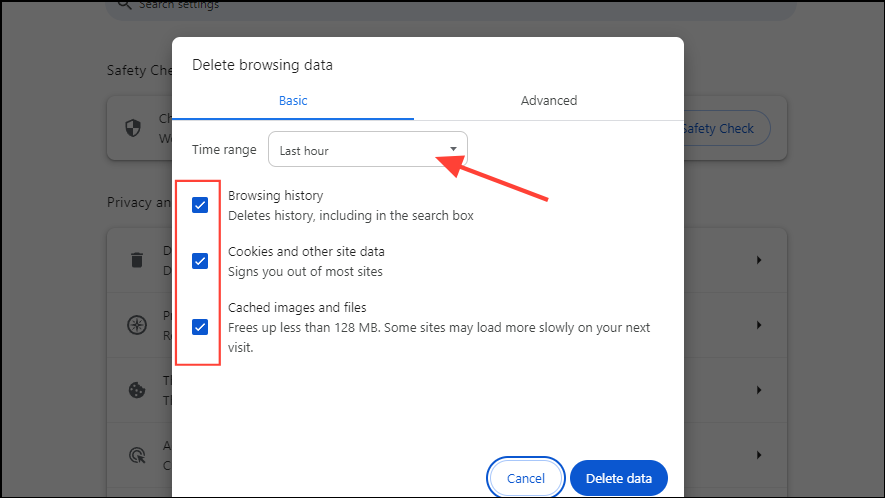
Task: Expand the privacy guide row's arrow
Action: tap(759, 325)
